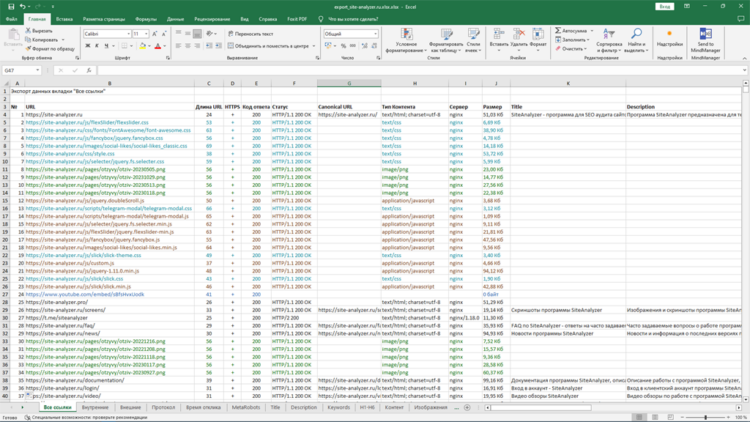Toggle bold formatting
The width and height of the screenshot is (750, 422).
tap(88, 46)
